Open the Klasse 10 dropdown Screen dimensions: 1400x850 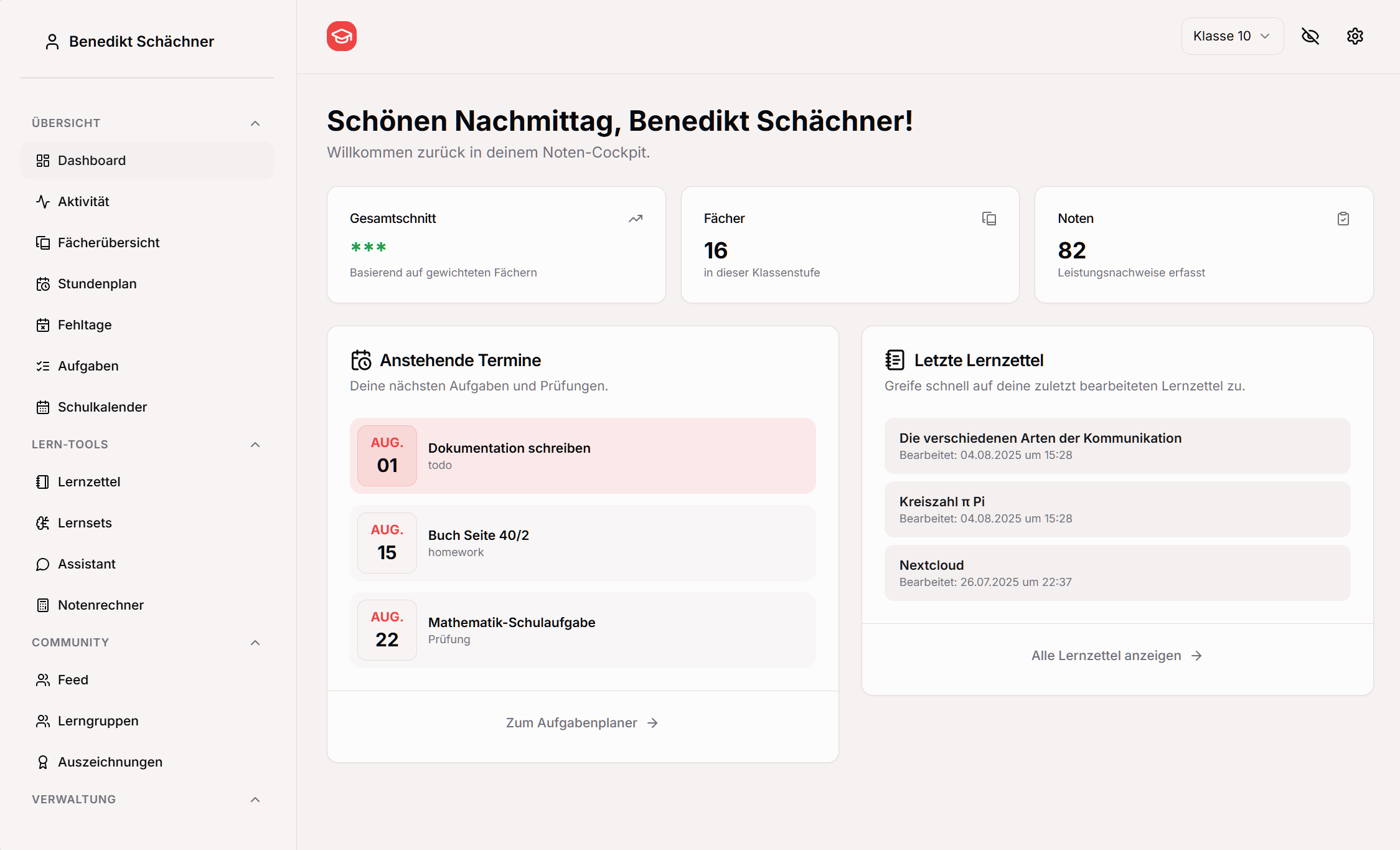[1231, 36]
